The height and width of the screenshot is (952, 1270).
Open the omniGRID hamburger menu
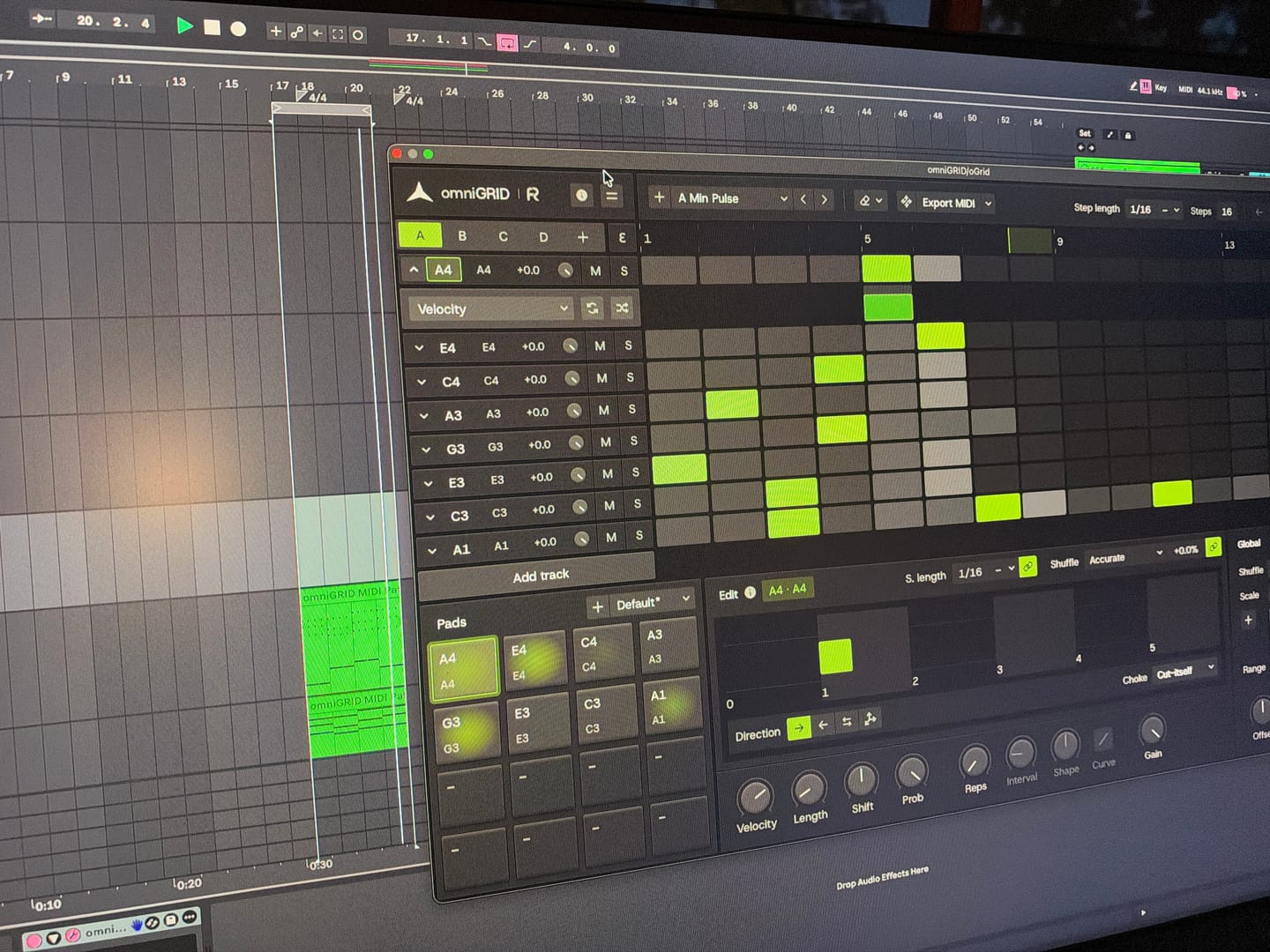click(611, 196)
